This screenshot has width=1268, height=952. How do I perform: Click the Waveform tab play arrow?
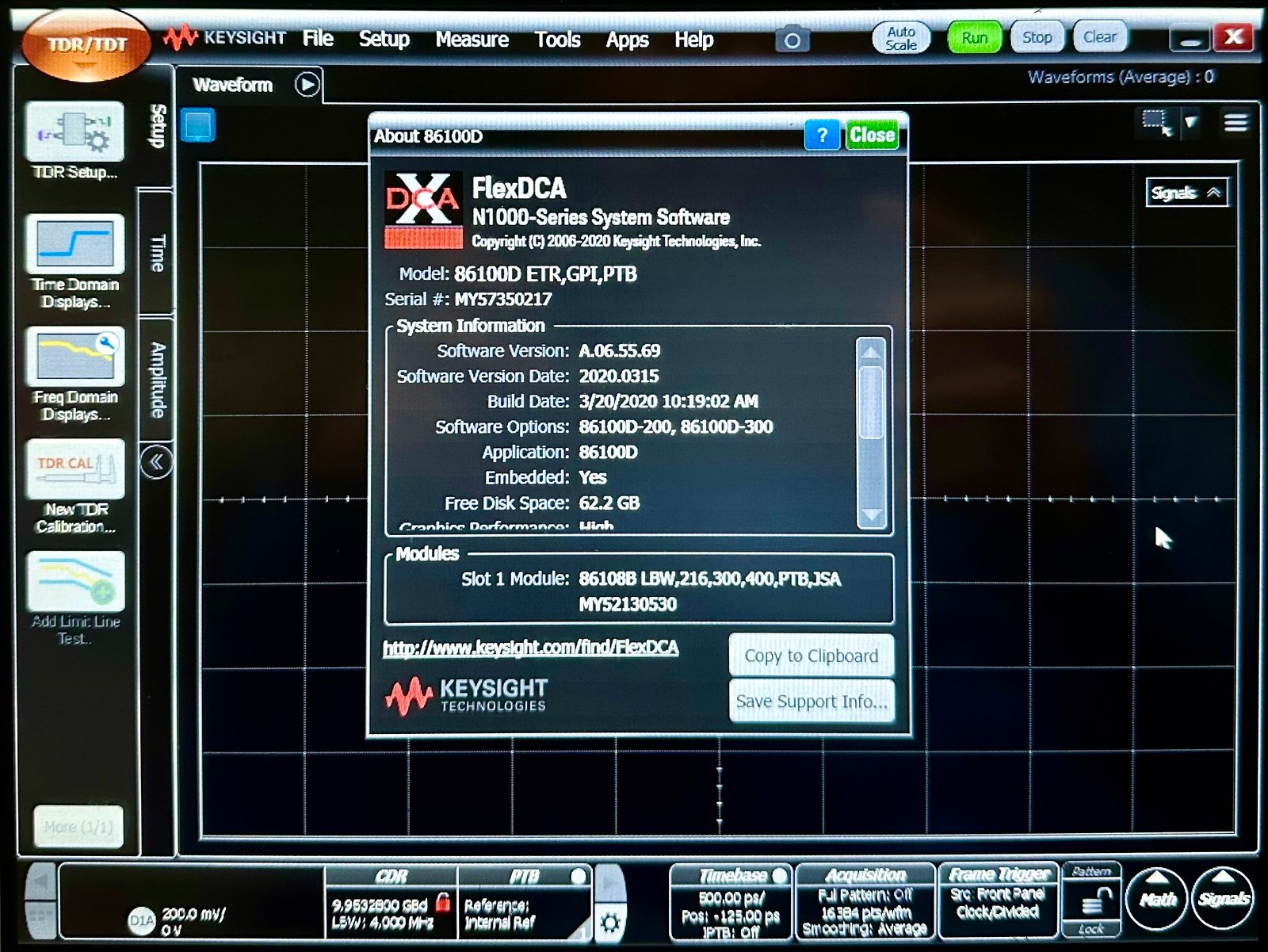[307, 84]
